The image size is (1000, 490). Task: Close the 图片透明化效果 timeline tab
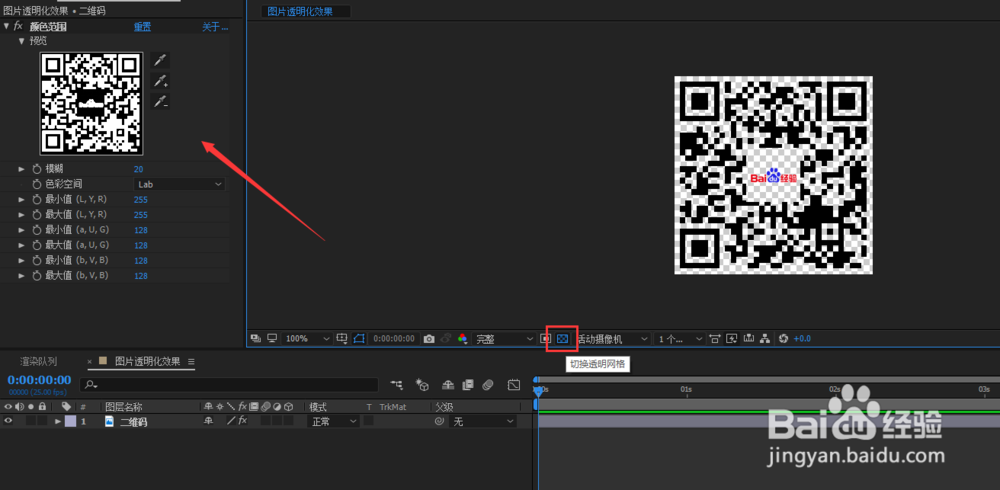point(89,361)
